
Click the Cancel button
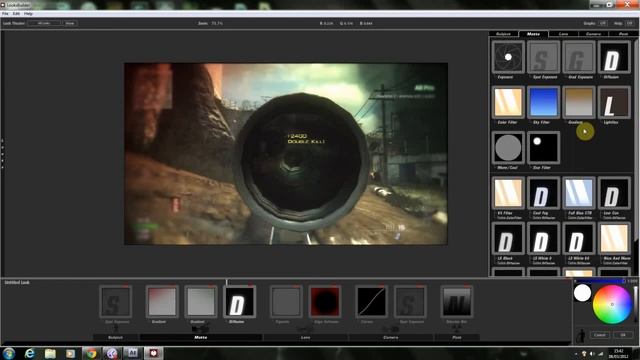point(600,335)
